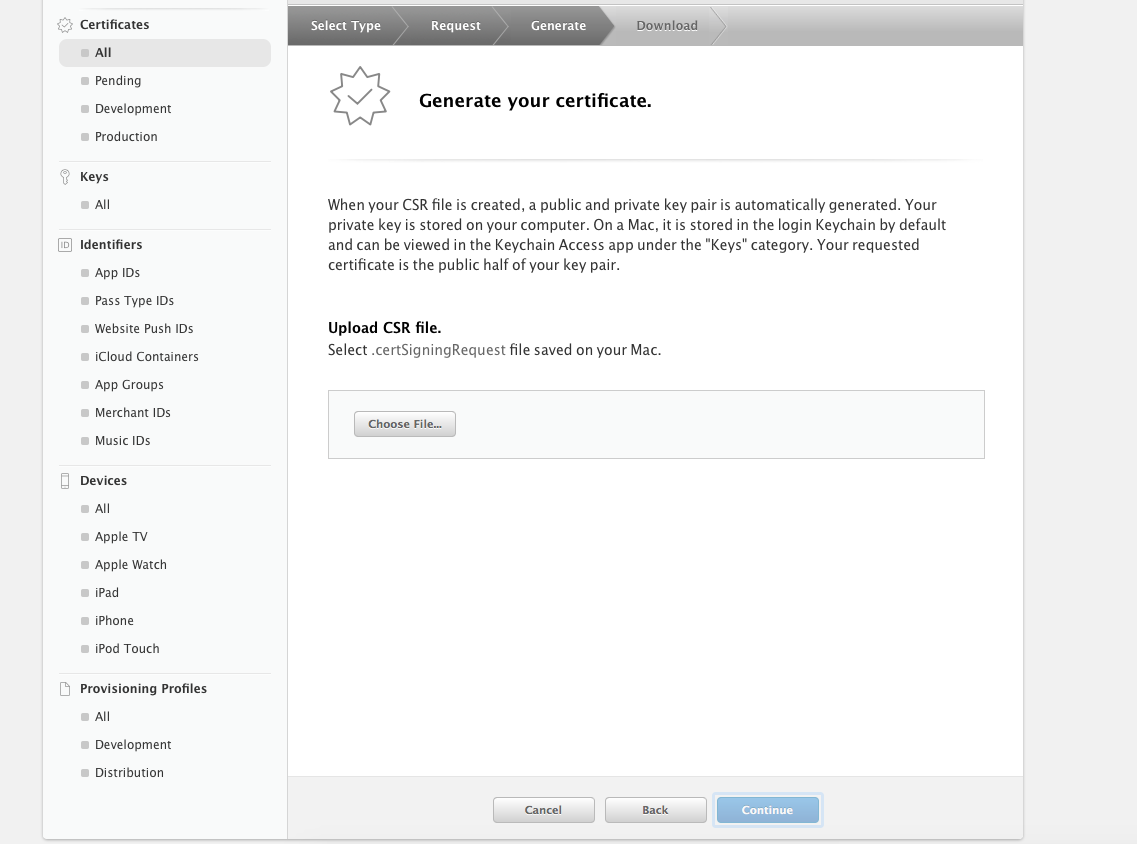The height and width of the screenshot is (844, 1137).
Task: Open iCloud Containers
Action: tap(146, 357)
